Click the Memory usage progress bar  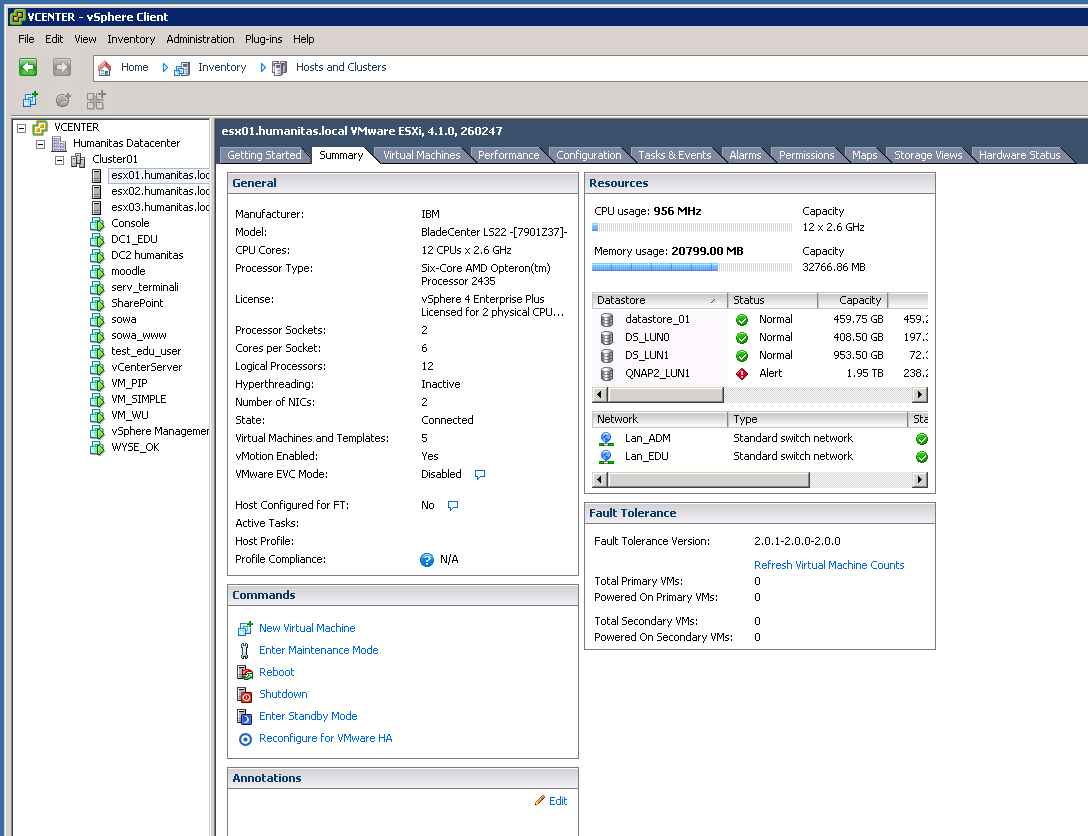point(692,267)
